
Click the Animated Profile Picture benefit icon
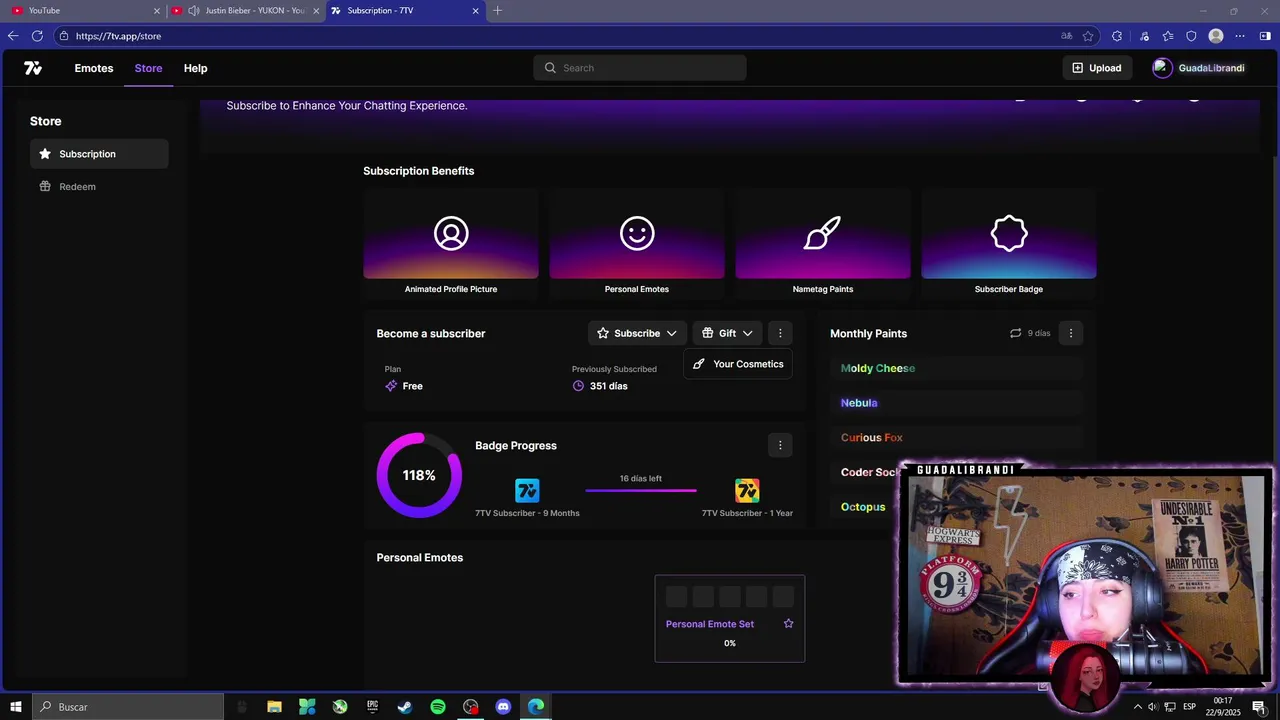pos(451,233)
